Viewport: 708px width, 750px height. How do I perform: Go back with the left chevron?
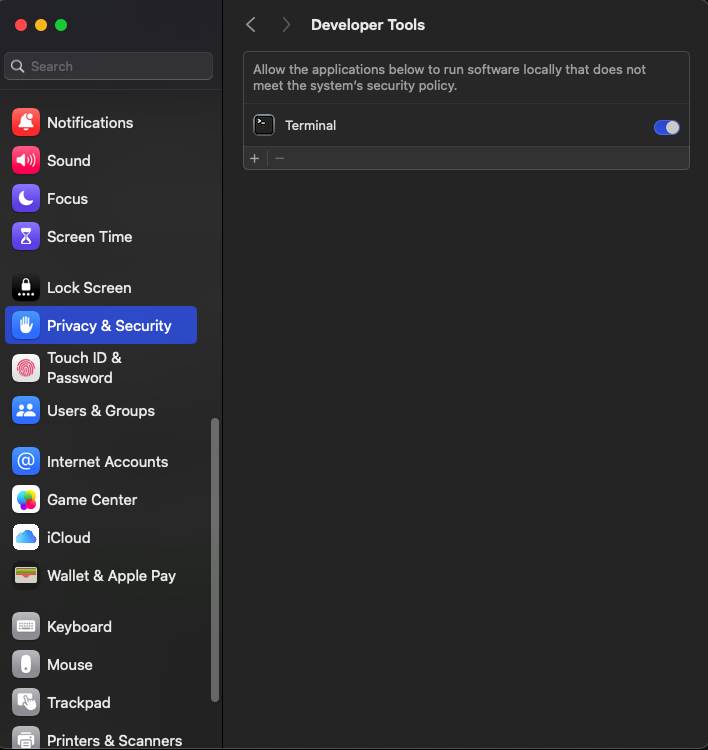(251, 24)
